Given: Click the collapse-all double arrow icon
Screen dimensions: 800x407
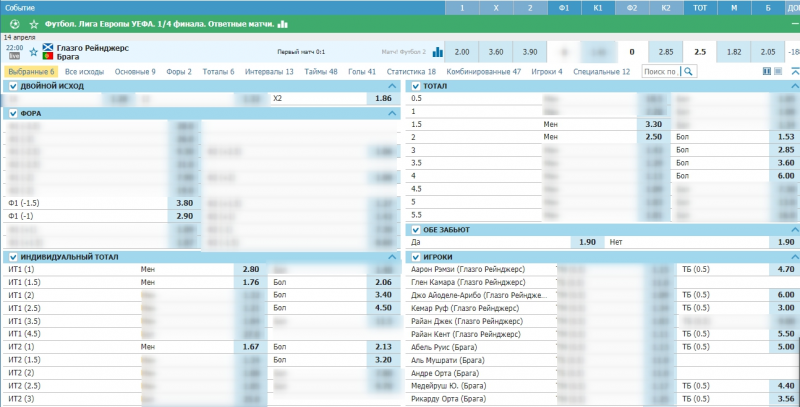Looking at the screenshot, I should tap(793, 72).
